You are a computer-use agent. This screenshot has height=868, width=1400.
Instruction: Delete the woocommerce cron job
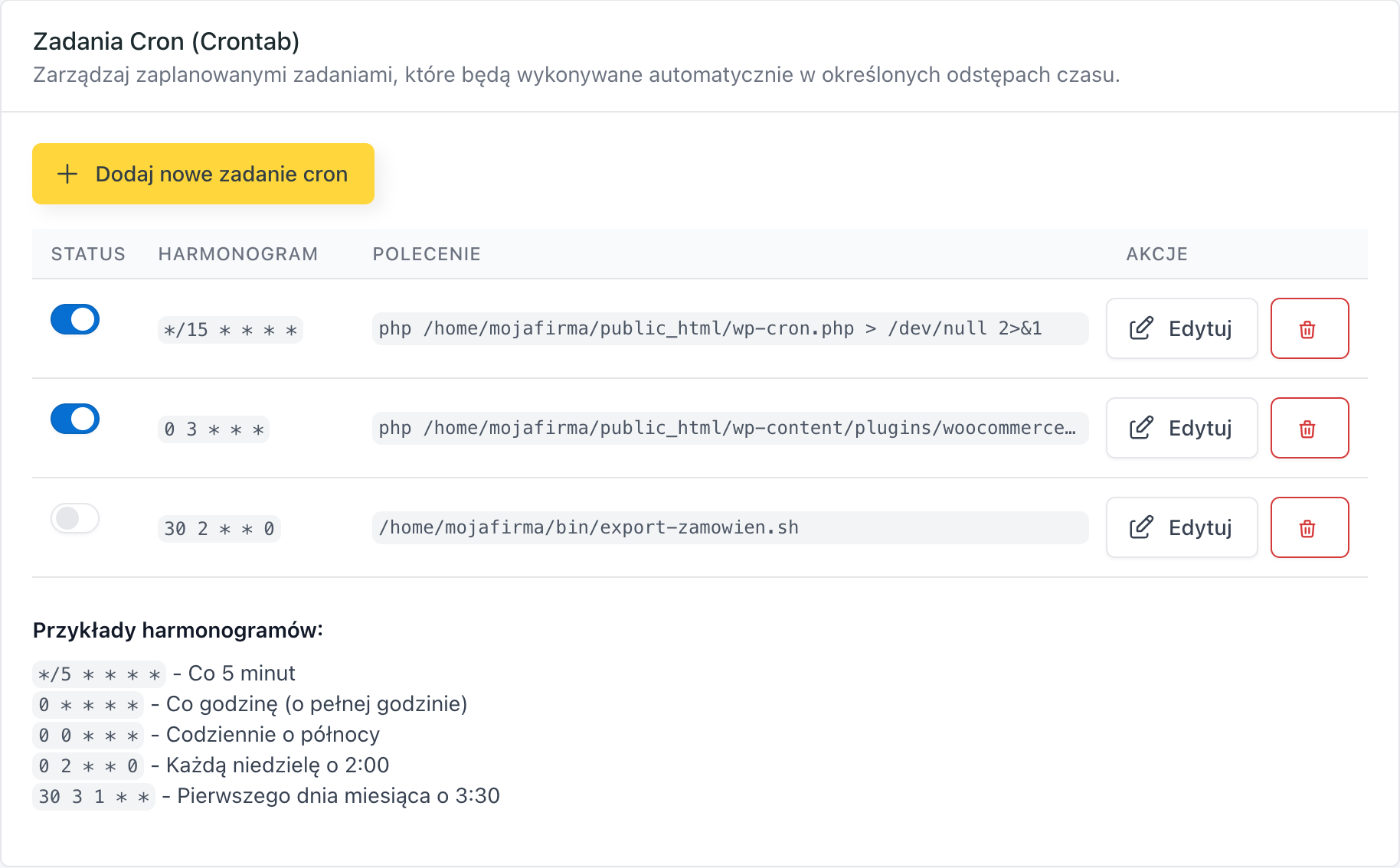1310,428
